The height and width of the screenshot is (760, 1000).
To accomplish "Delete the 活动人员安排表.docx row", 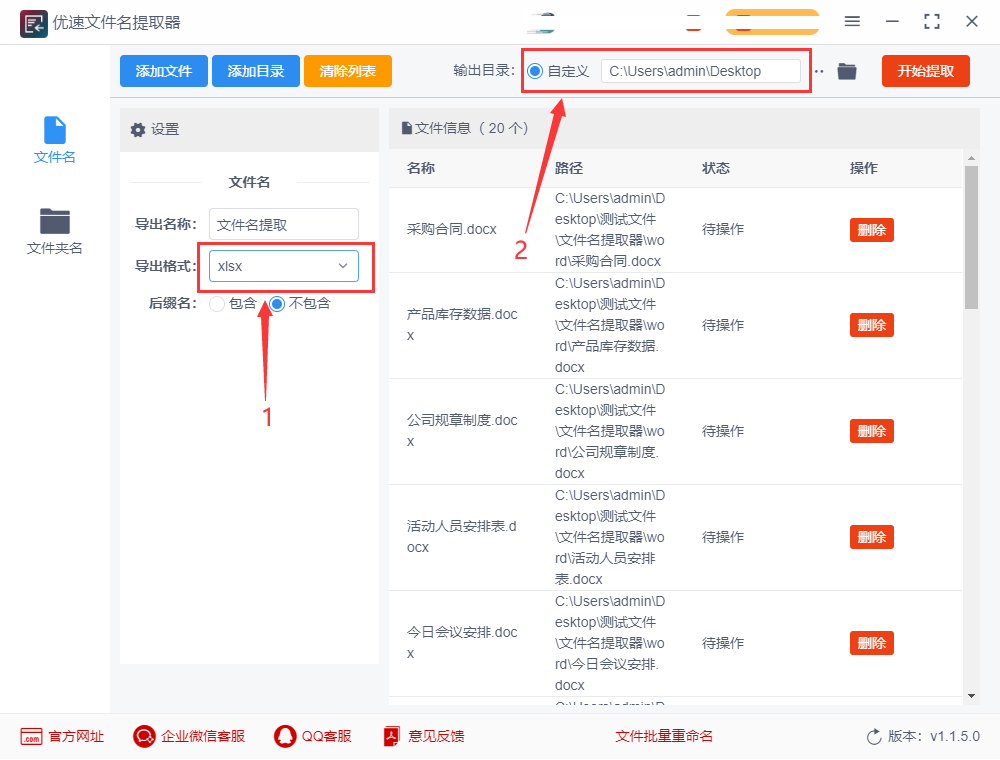I will tap(871, 537).
